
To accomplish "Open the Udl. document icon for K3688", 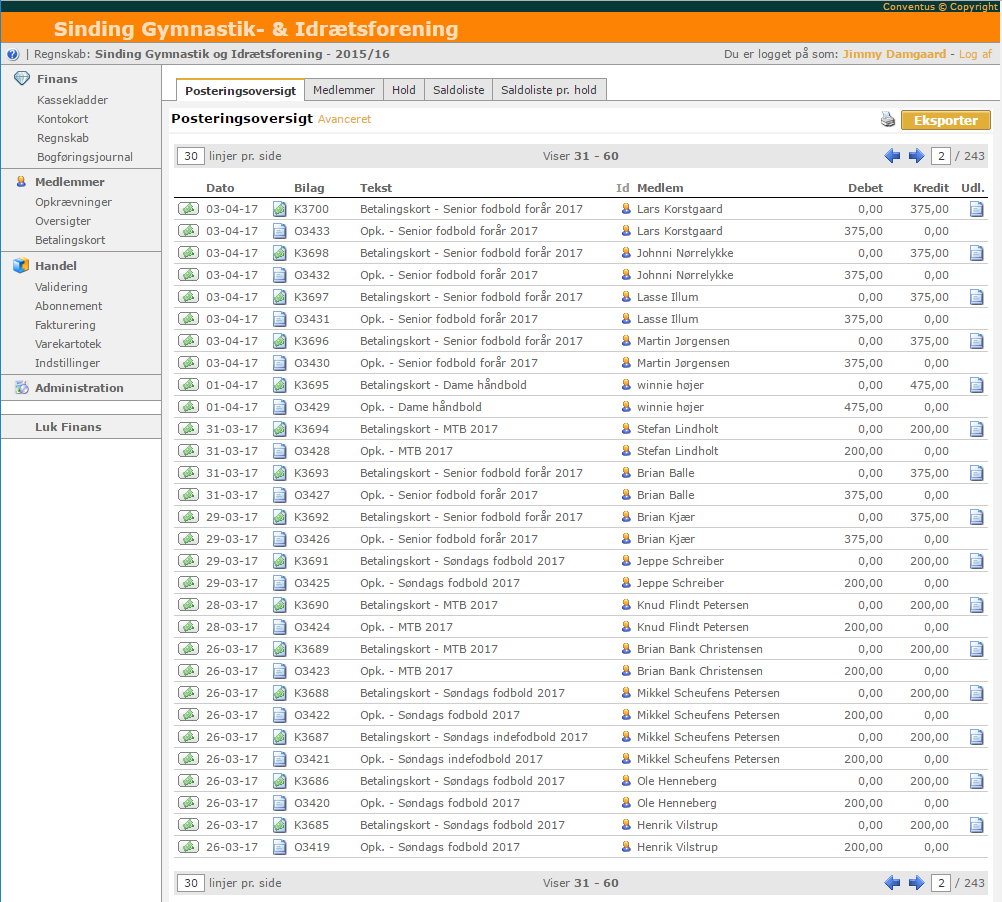I will 976,693.
